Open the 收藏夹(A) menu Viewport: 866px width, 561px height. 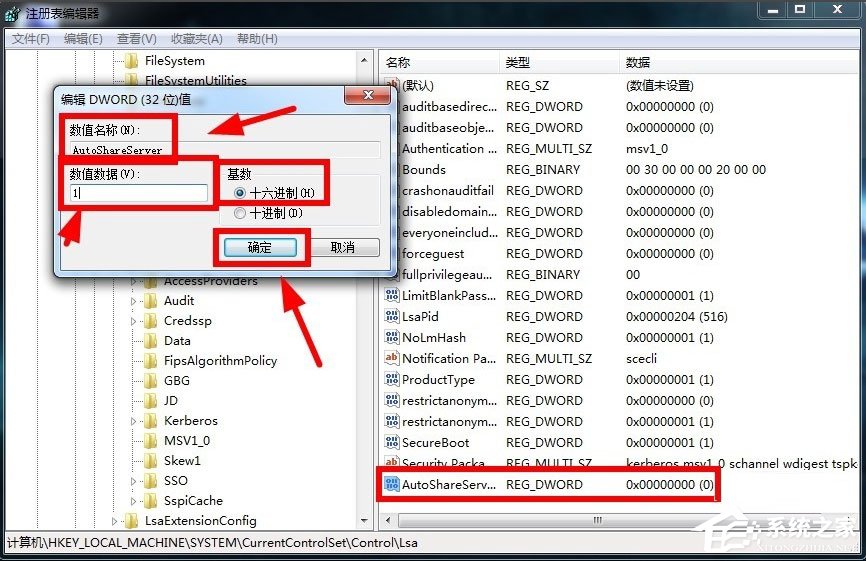[x=196, y=39]
